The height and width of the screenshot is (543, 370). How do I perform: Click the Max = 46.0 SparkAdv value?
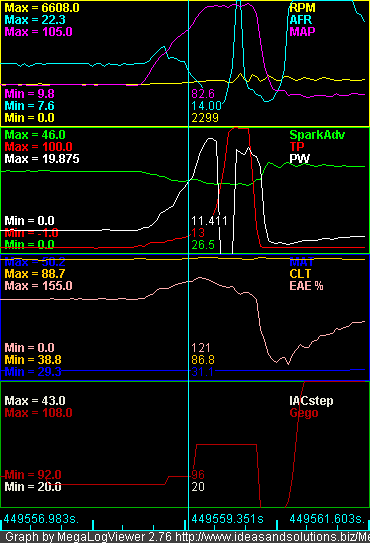pyautogui.click(x=35, y=135)
